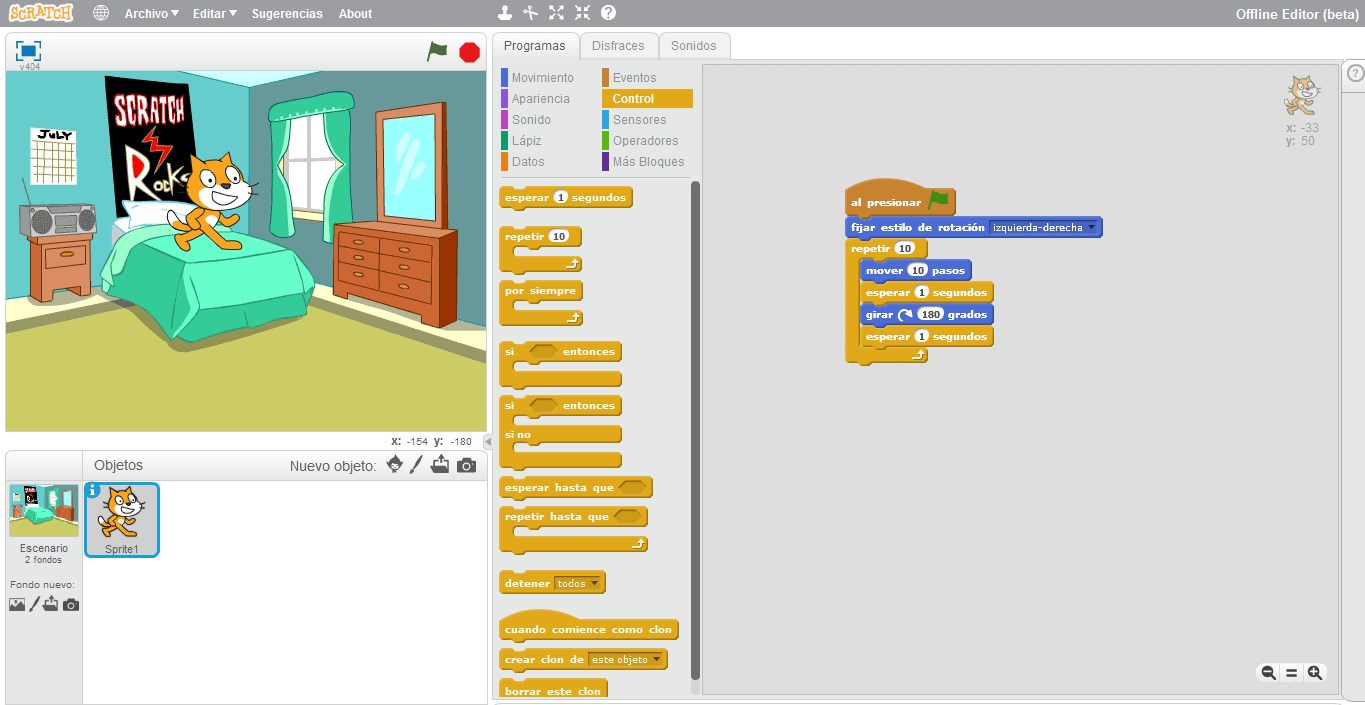This screenshot has width=1365, height=705.
Task: Select the shrink sprite tool
Action: click(x=582, y=13)
